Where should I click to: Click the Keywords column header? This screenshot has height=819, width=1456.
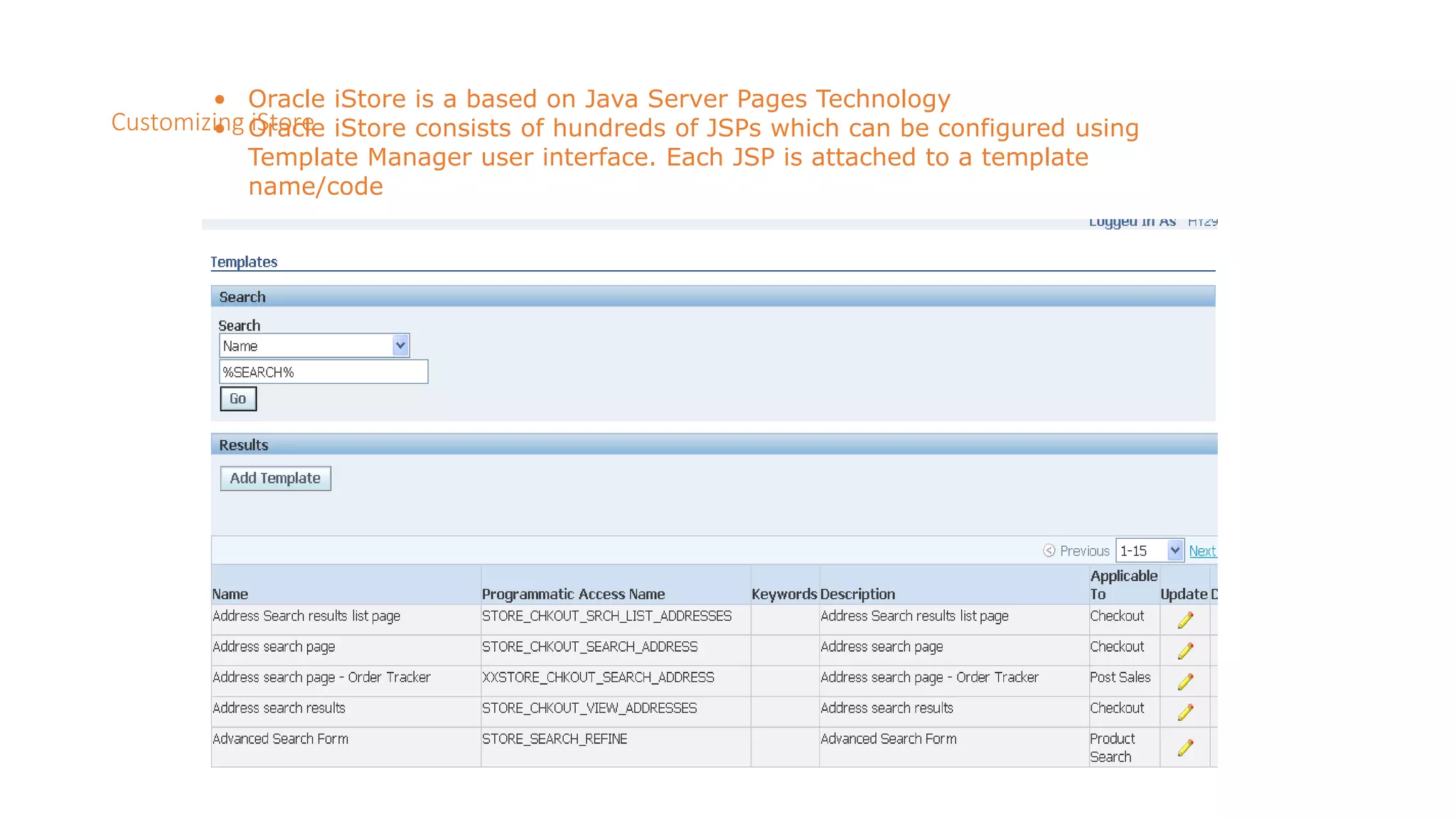[784, 594]
